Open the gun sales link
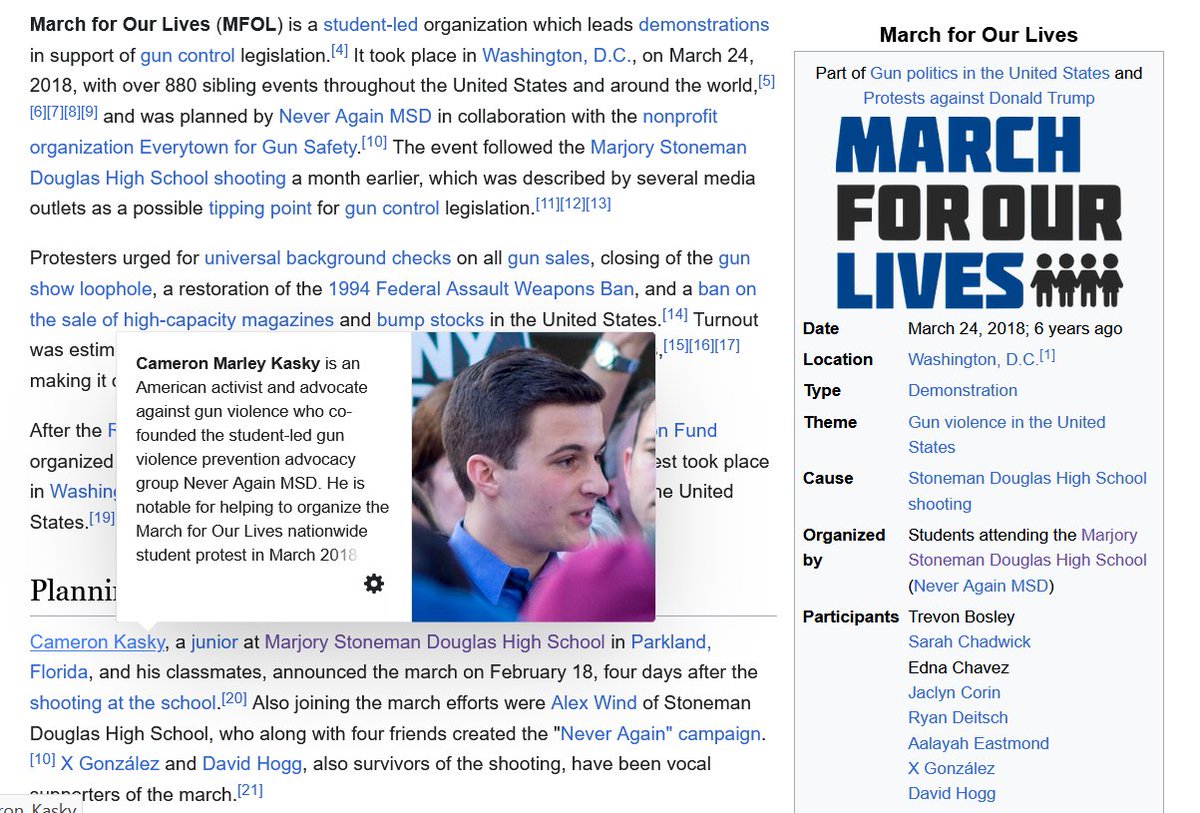The width and height of the screenshot is (1200, 813). 549,258
